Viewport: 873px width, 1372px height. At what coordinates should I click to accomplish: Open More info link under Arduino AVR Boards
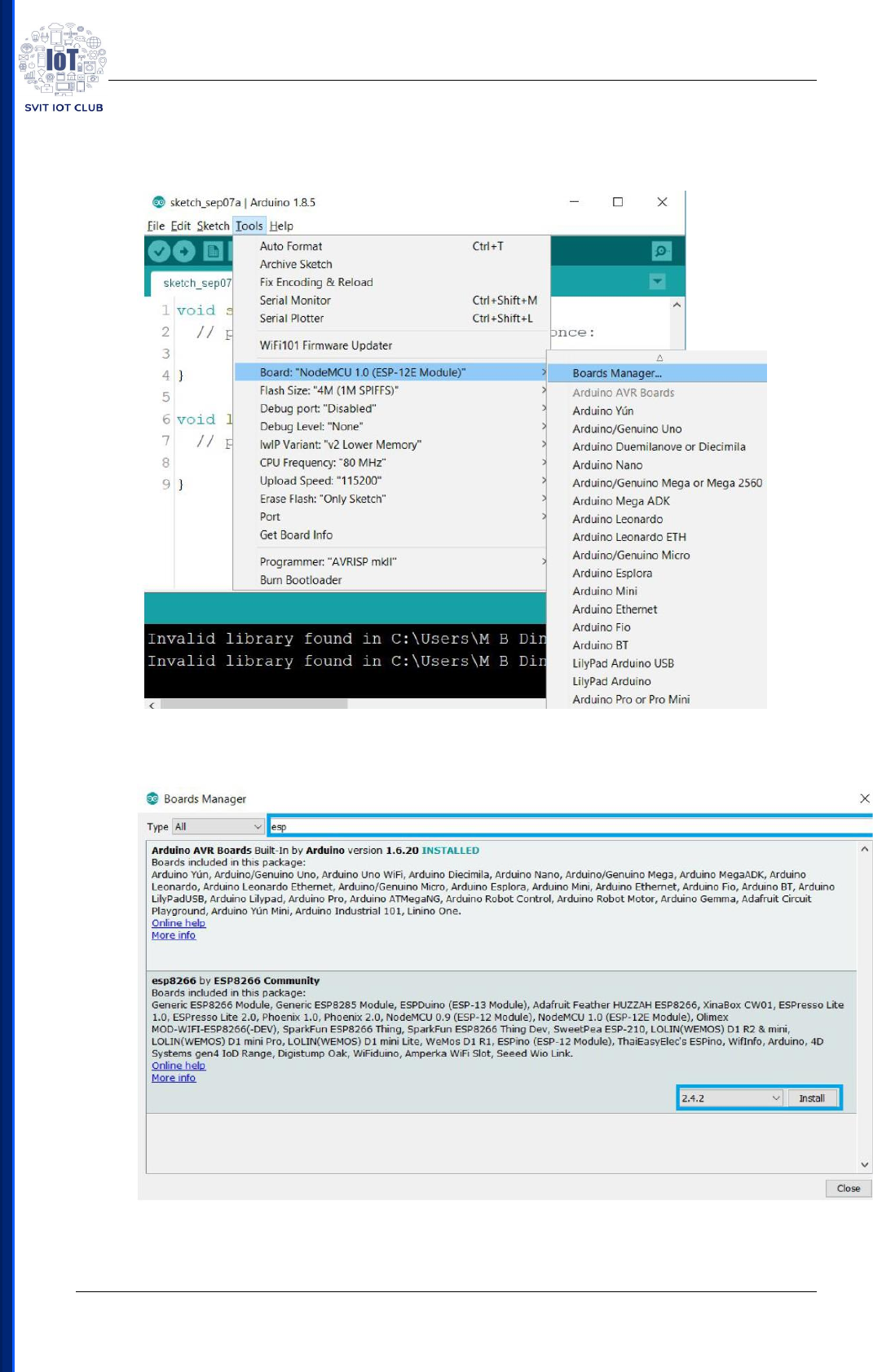174,935
